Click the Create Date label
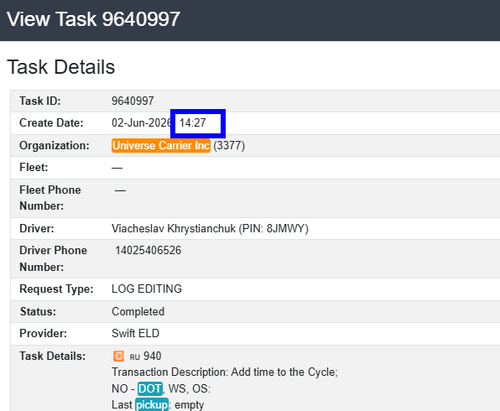Viewport: 500px width, 411px height. [x=51, y=123]
